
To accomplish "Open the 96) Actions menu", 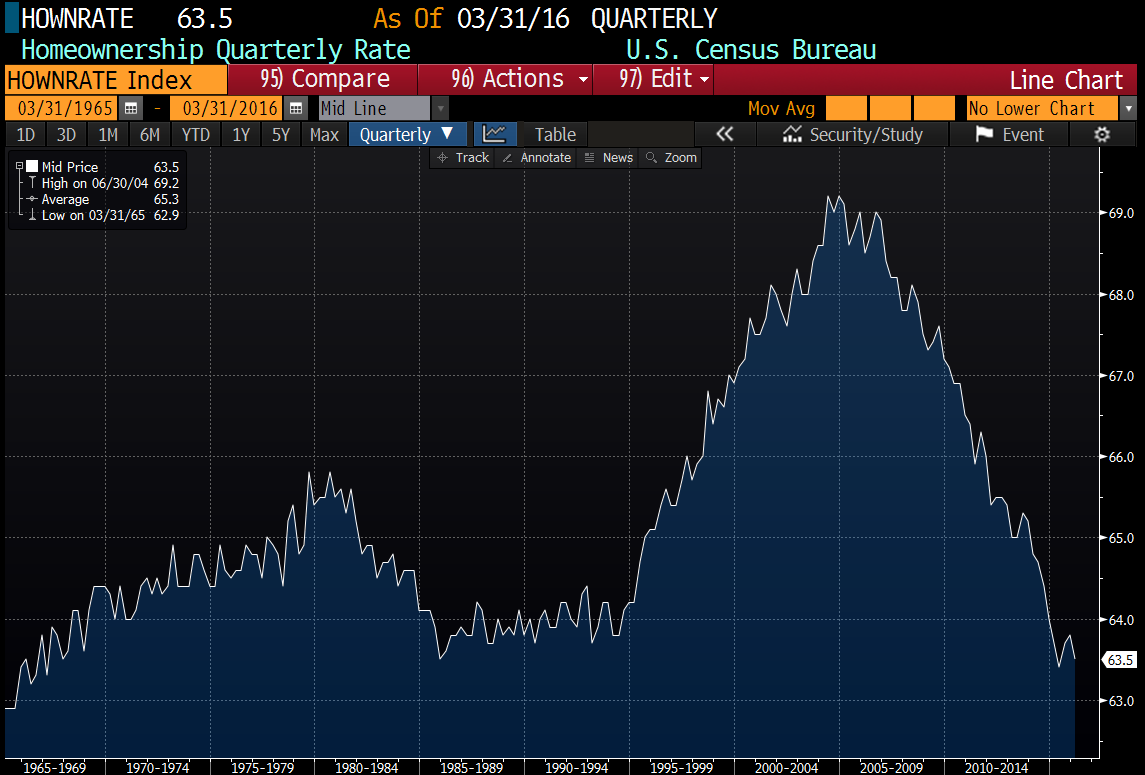I will point(505,79).
